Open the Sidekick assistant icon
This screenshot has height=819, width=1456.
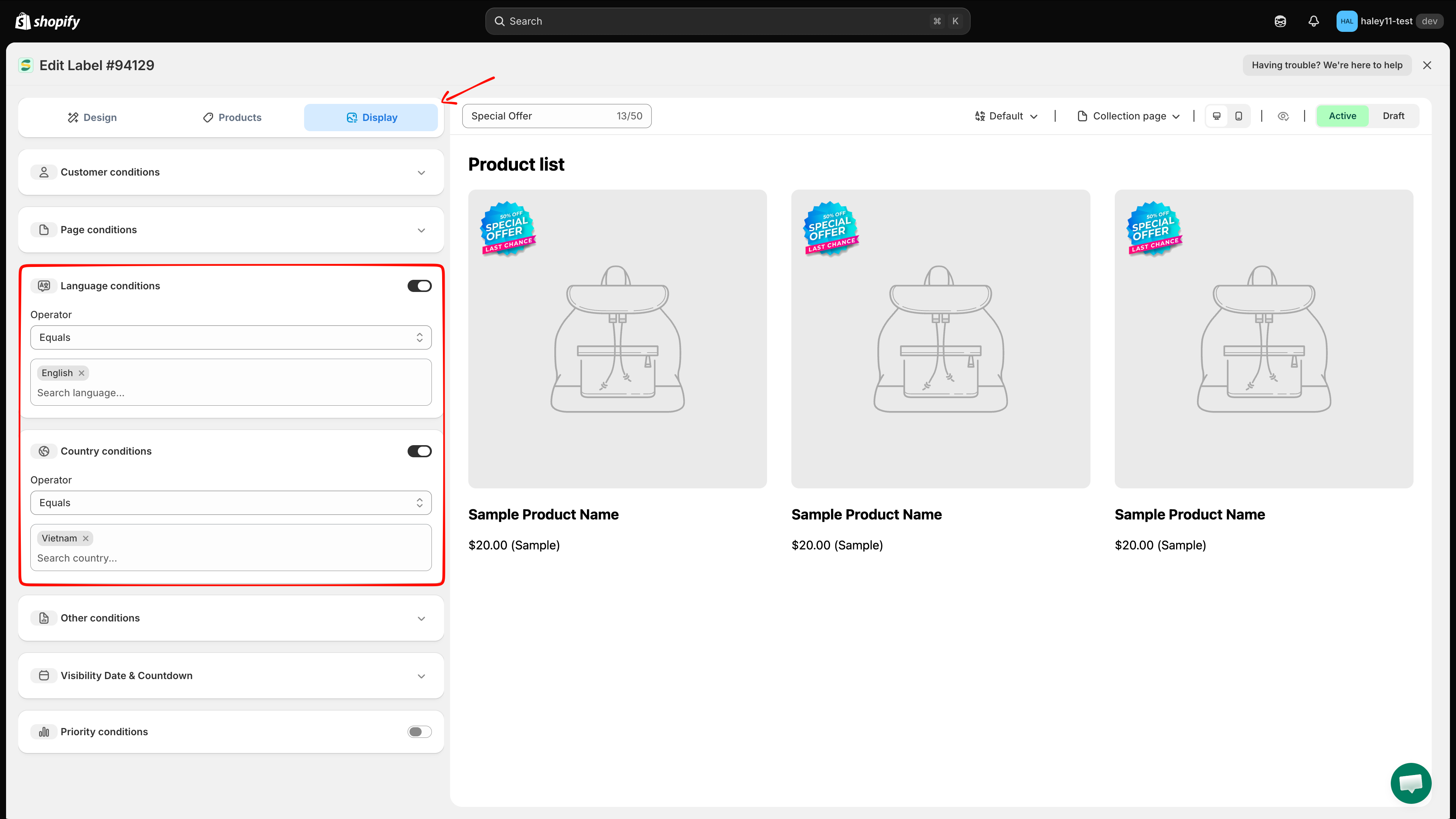[1280, 21]
